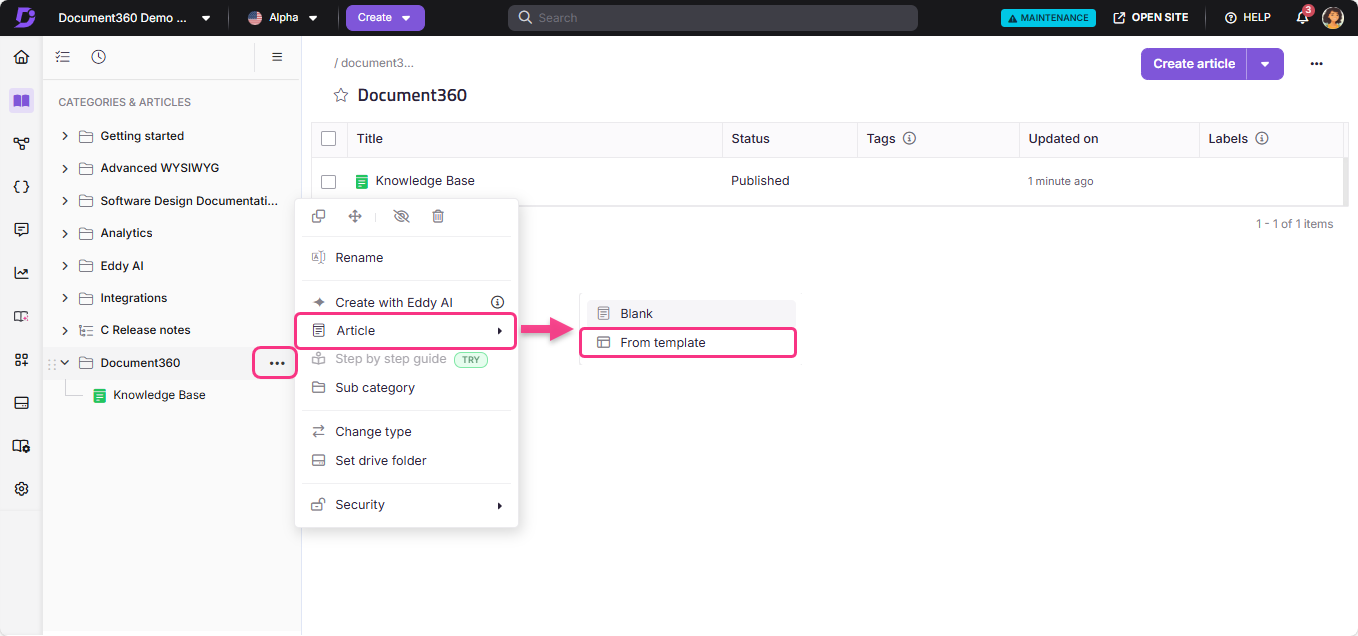
Task: Star the Document360 category title
Action: point(340,95)
